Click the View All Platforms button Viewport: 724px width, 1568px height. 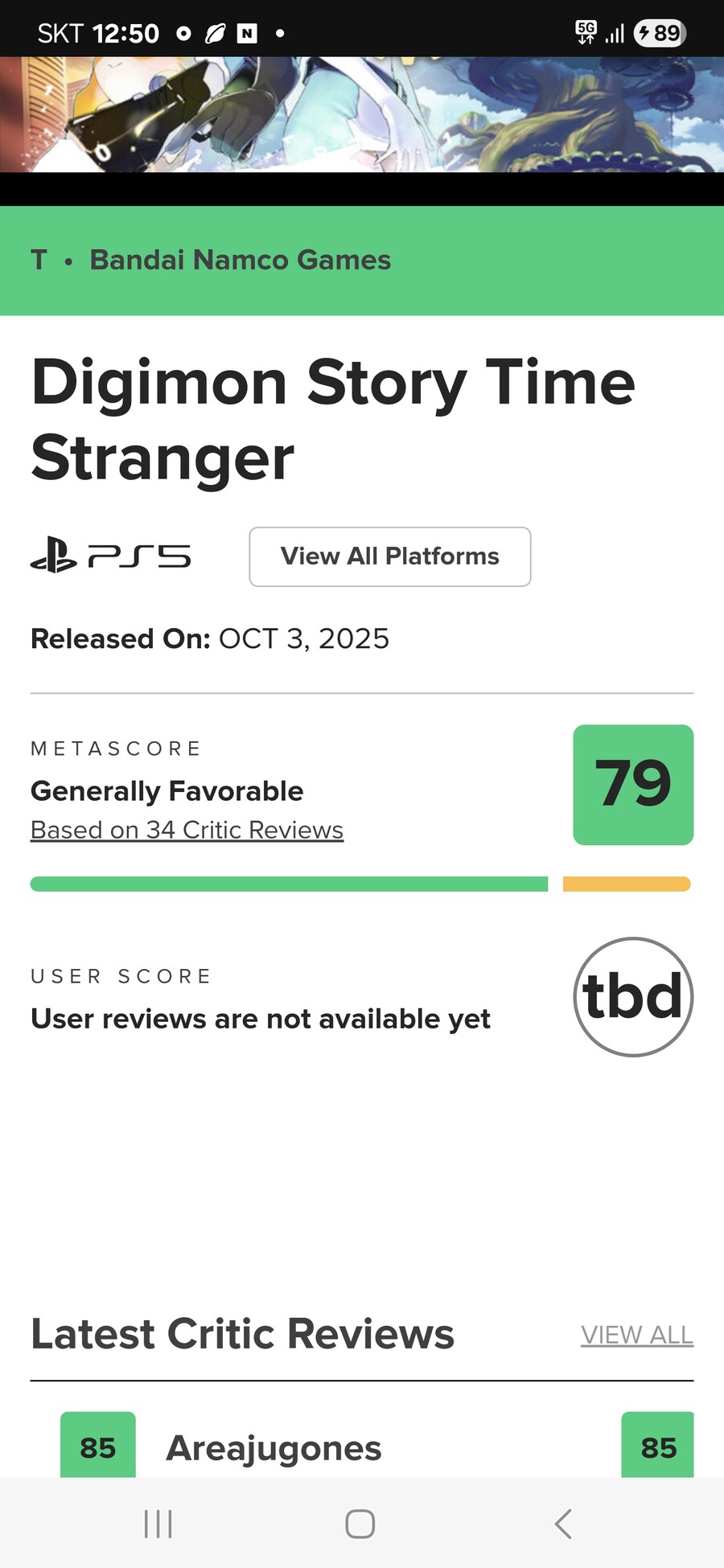389,556
